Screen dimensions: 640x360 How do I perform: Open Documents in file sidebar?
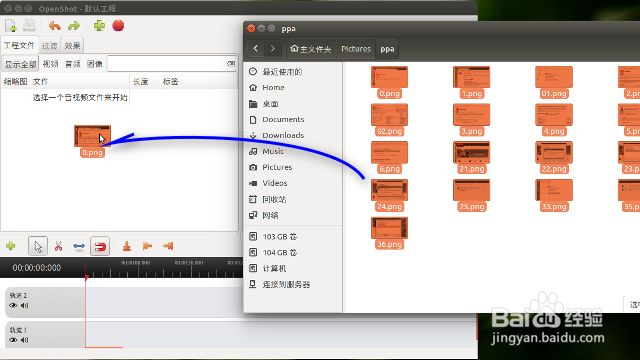(x=283, y=119)
